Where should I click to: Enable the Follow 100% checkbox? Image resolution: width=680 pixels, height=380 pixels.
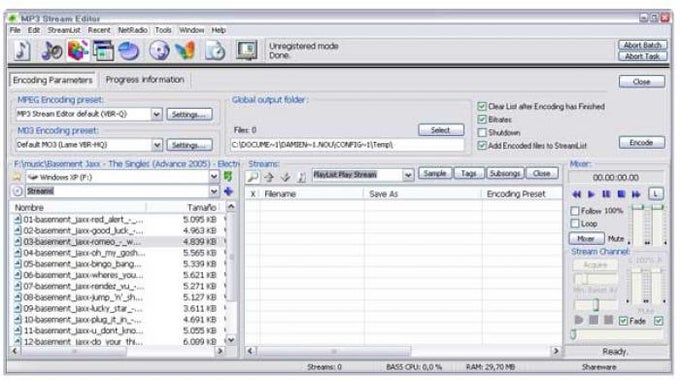(575, 211)
